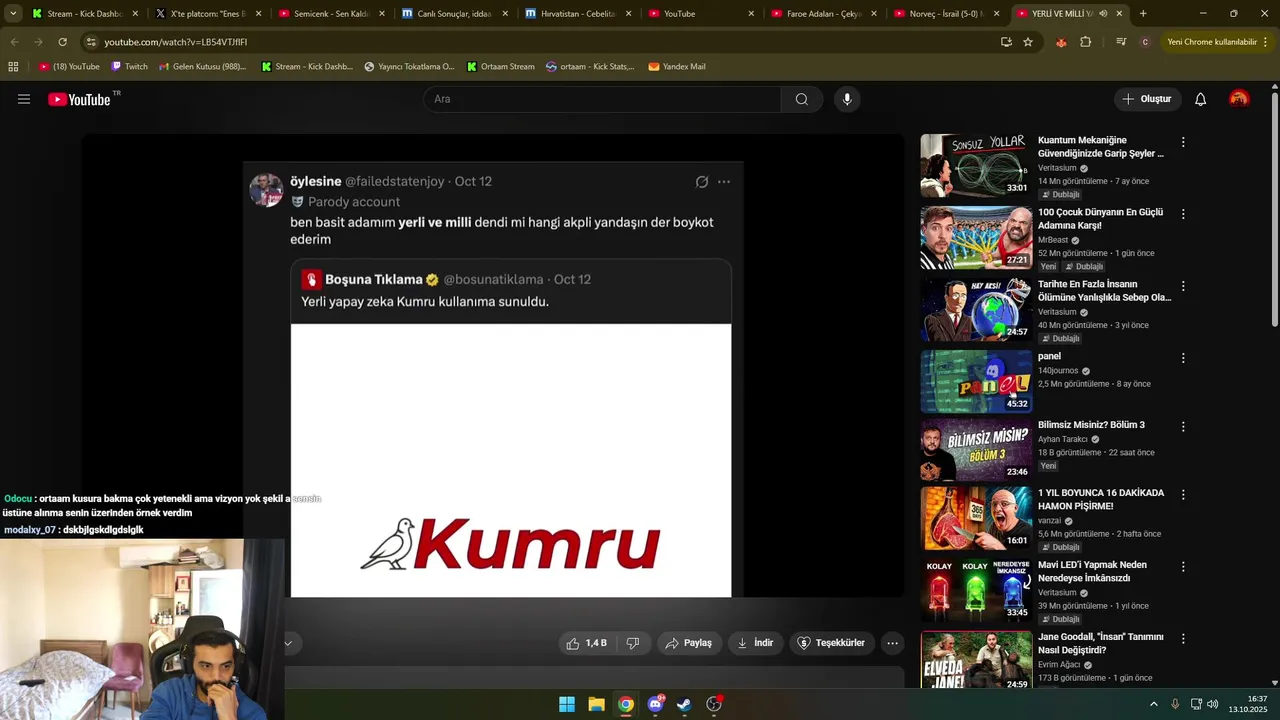Open options for Mavi LED'i video
Viewport: 1280px width, 720px height.
point(1183,566)
